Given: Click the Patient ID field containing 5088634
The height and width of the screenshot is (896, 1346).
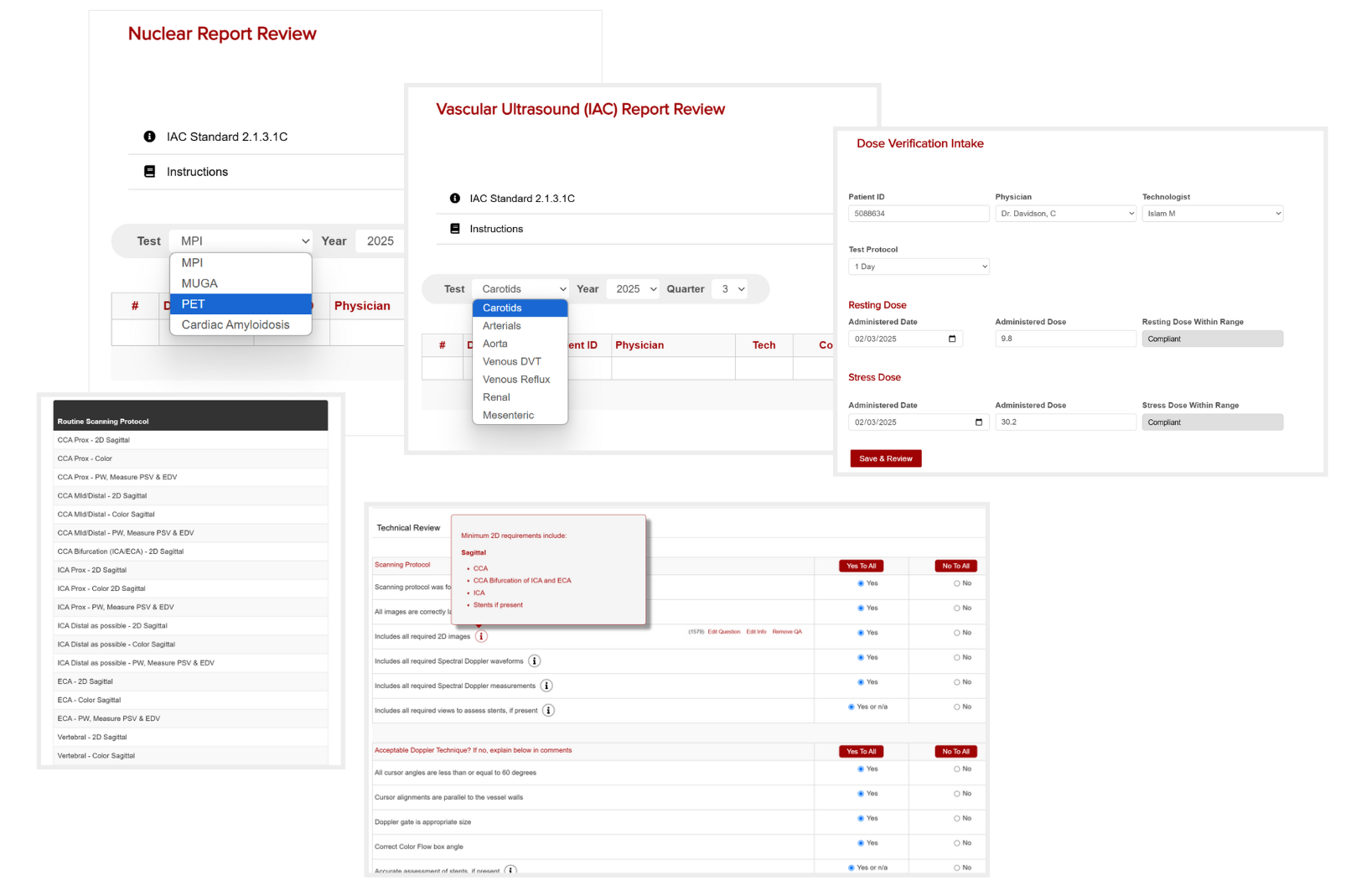Looking at the screenshot, I should [x=919, y=214].
